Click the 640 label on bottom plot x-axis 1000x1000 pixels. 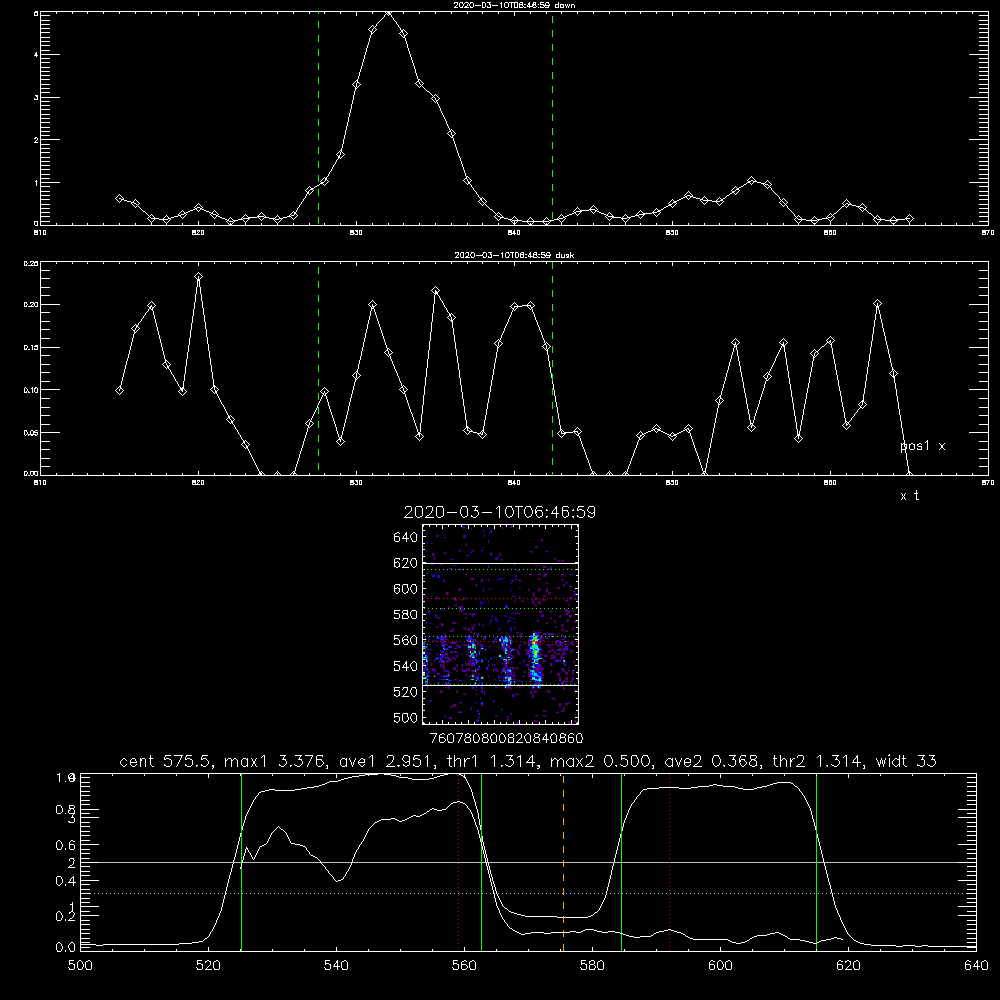pos(976,965)
